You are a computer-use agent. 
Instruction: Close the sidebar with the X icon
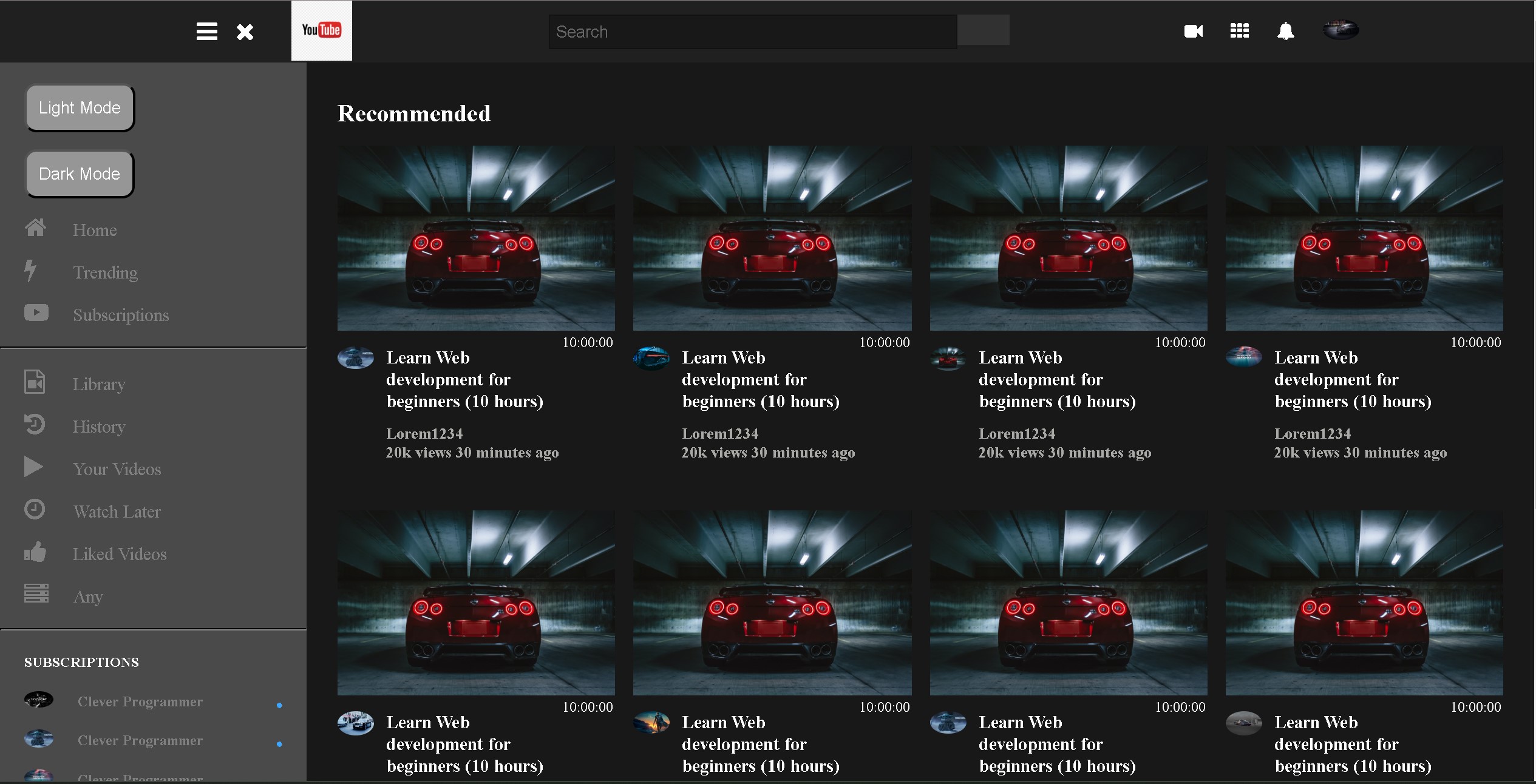(x=245, y=32)
